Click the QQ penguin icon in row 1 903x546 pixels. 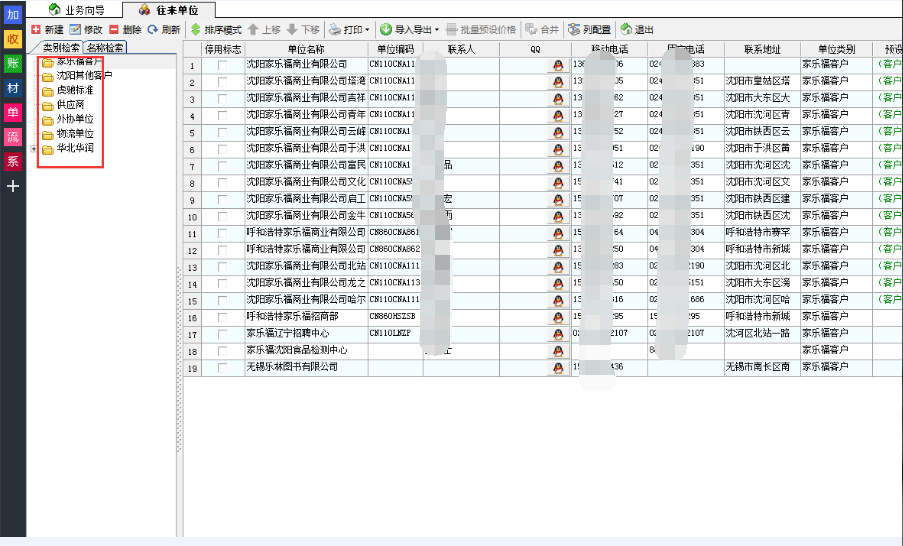(x=558, y=66)
